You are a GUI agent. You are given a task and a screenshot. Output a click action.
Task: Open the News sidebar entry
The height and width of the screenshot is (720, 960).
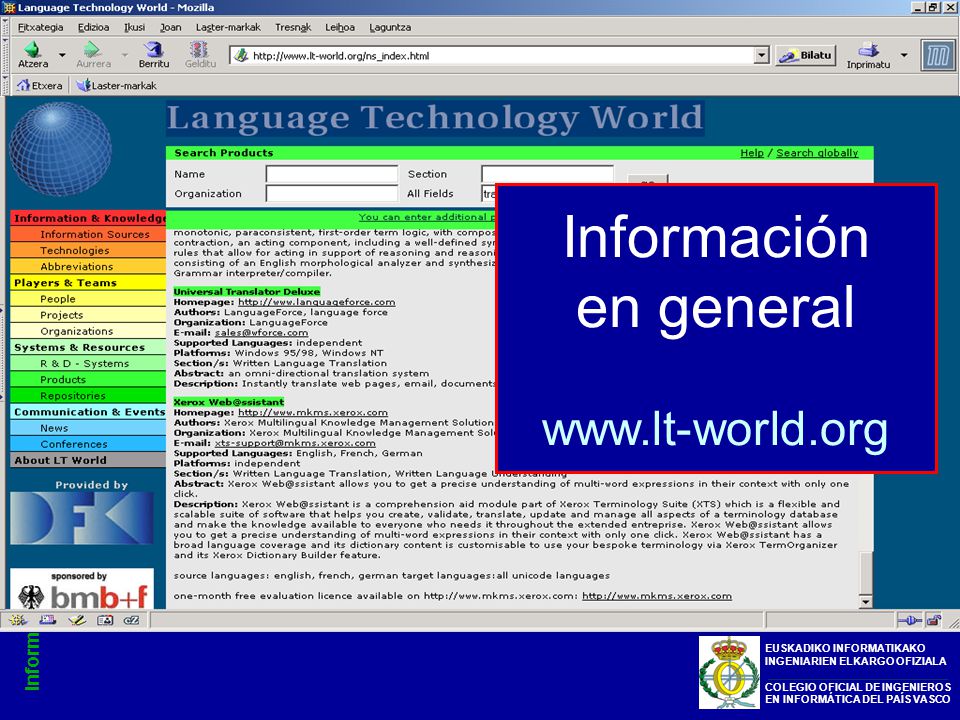click(88, 428)
